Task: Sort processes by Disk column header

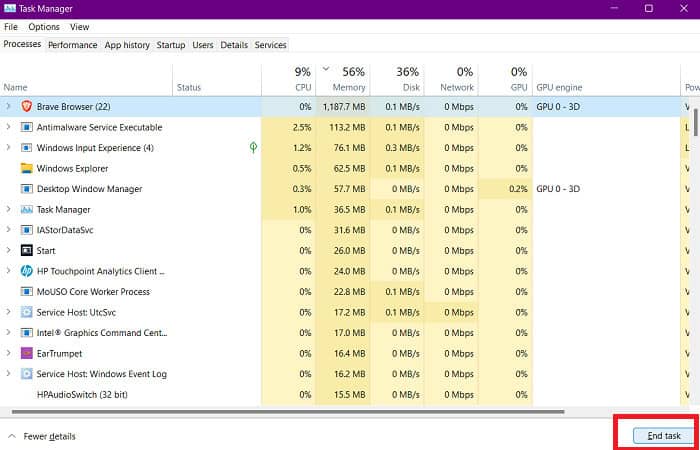Action: [397, 80]
